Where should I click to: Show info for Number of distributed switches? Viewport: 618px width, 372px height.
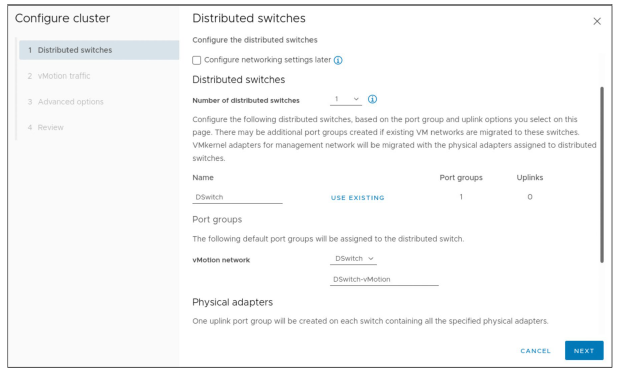point(372,99)
